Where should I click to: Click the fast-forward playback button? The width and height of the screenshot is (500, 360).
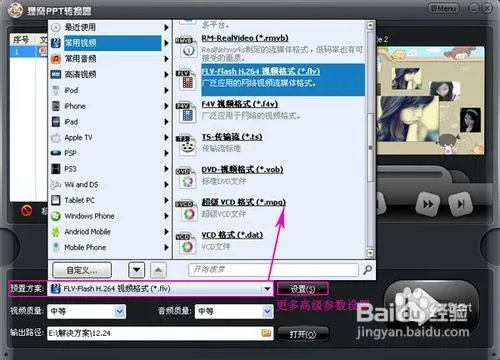(x=428, y=204)
